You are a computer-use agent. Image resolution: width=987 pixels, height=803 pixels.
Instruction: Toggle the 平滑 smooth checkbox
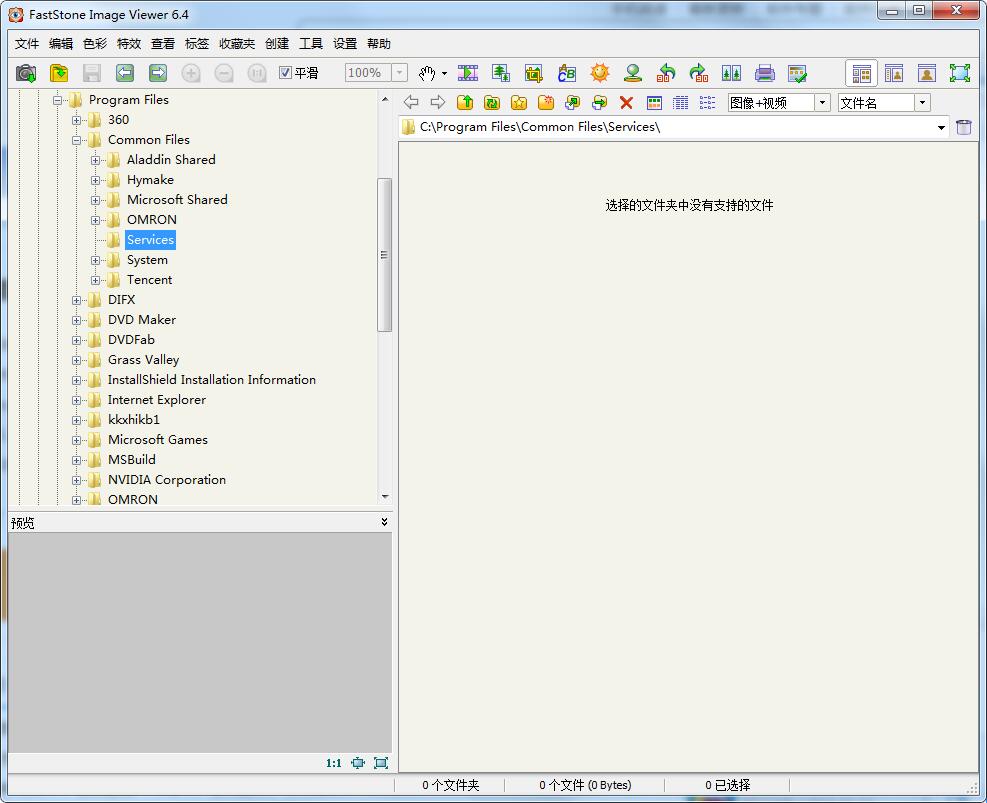point(285,73)
